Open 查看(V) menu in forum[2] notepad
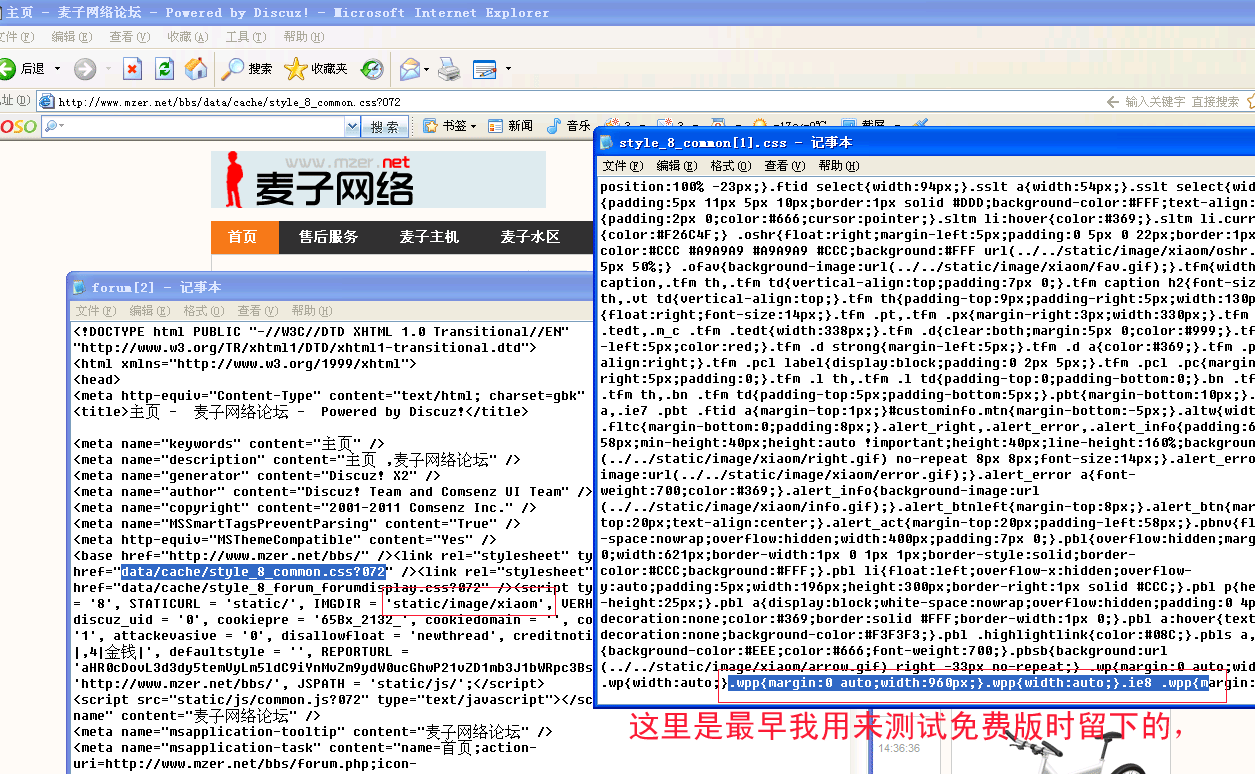The image size is (1255, 774). click(258, 311)
